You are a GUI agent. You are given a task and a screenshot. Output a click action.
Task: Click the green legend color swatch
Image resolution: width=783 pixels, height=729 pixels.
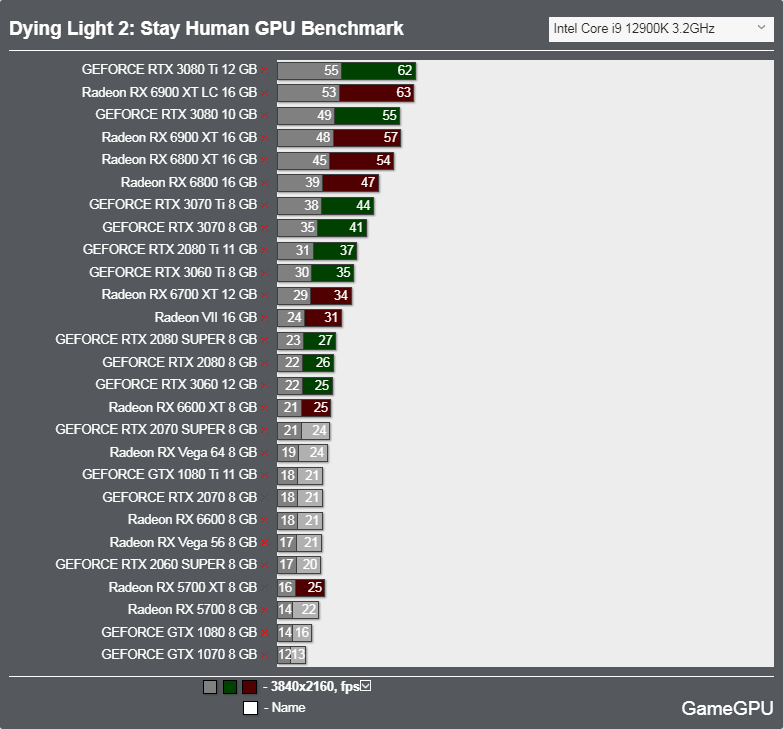click(x=230, y=687)
